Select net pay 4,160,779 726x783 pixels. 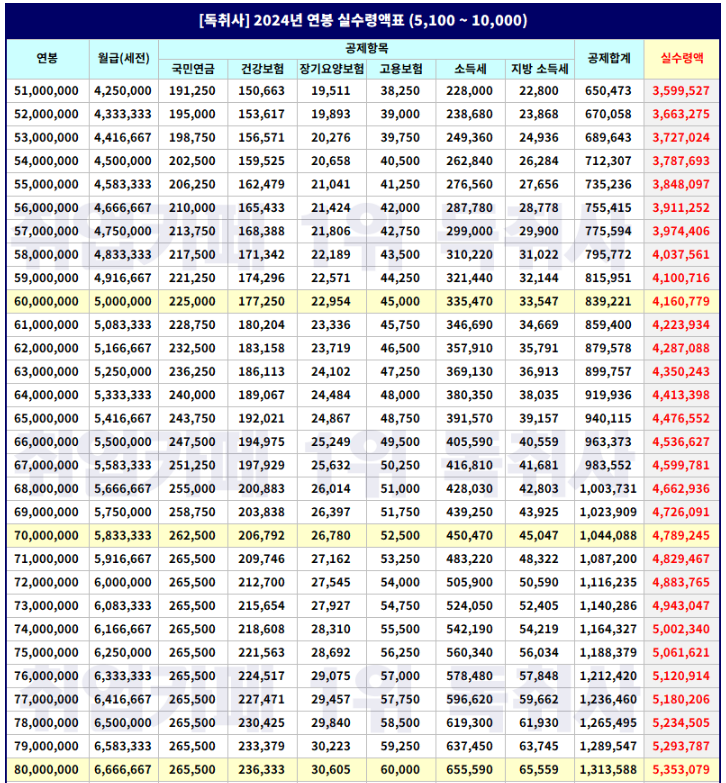coord(681,302)
